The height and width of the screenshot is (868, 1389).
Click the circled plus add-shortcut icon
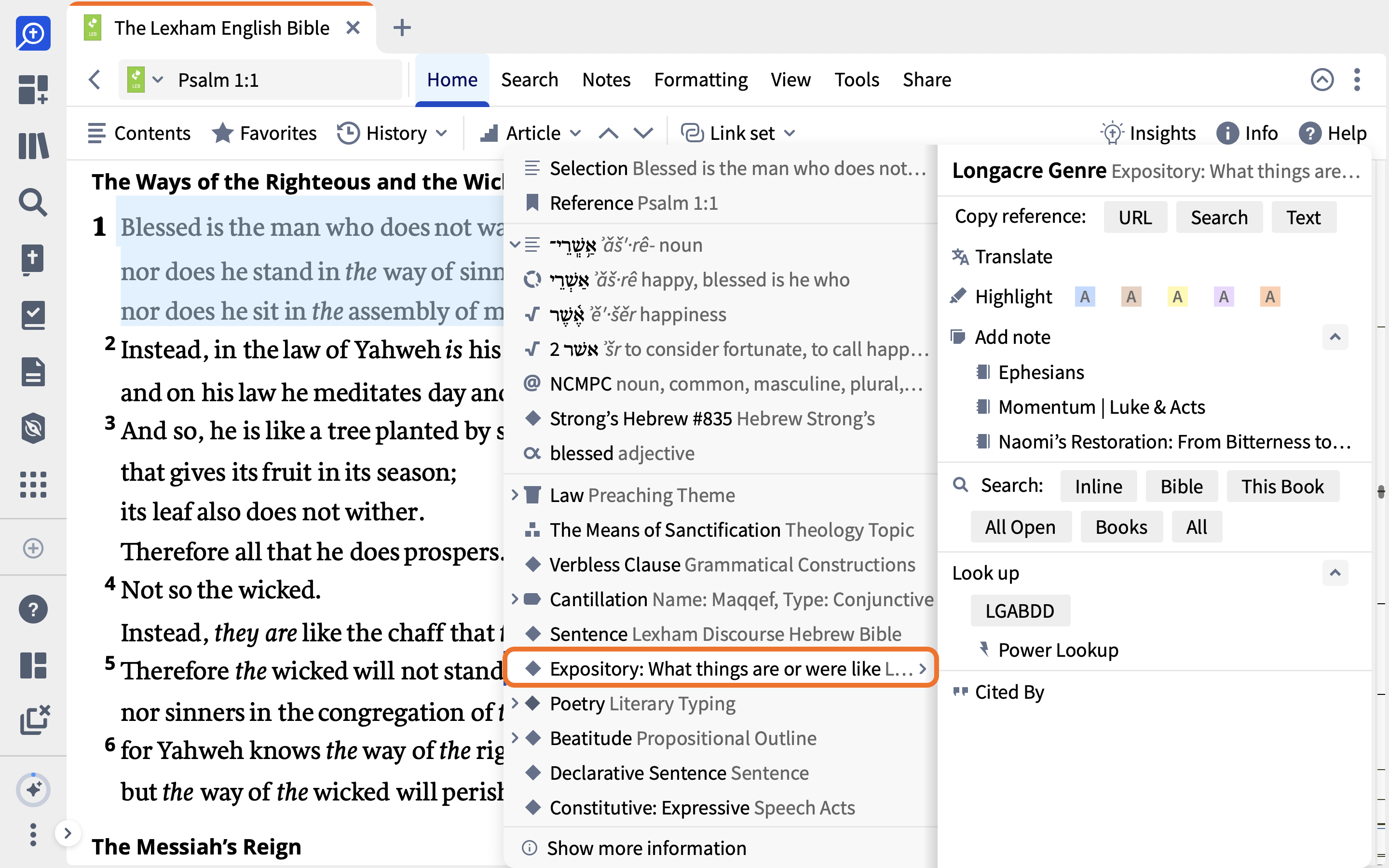coord(33,548)
